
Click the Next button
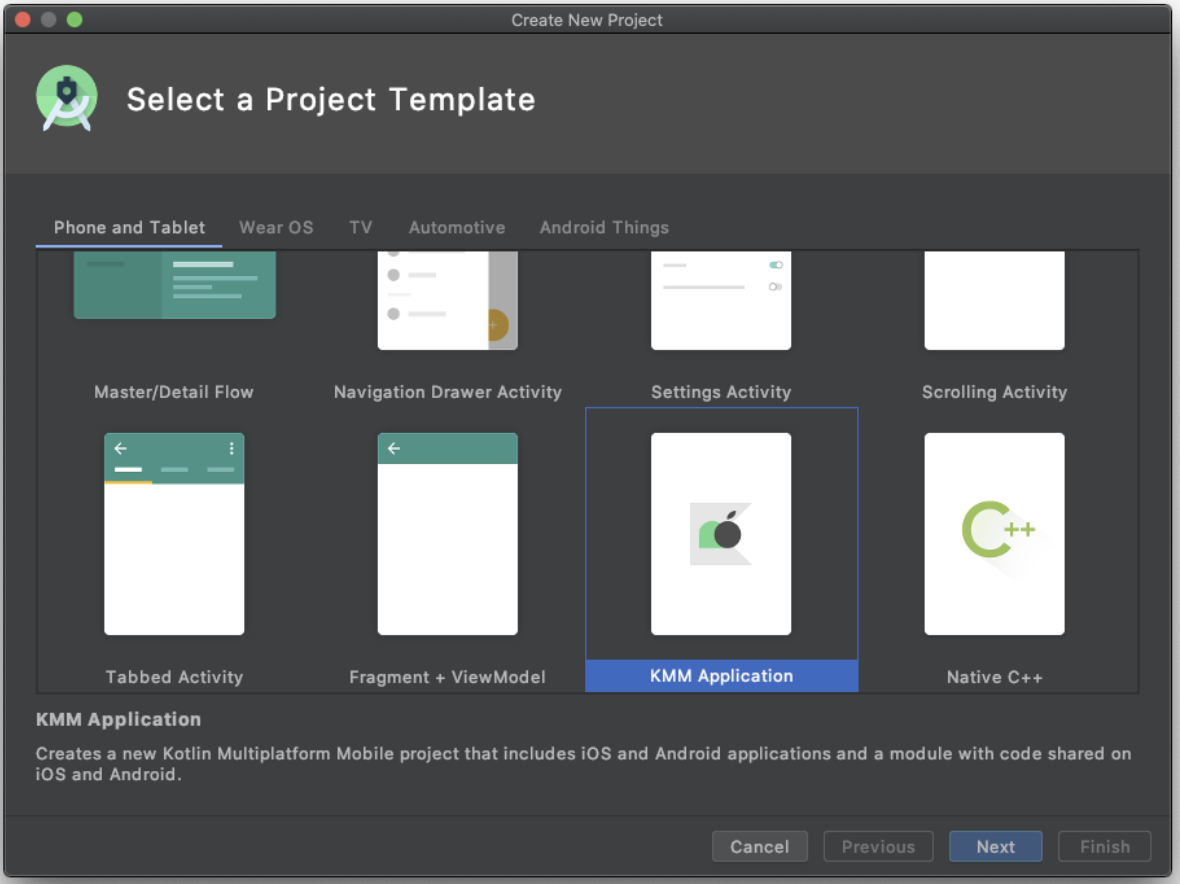click(x=996, y=846)
